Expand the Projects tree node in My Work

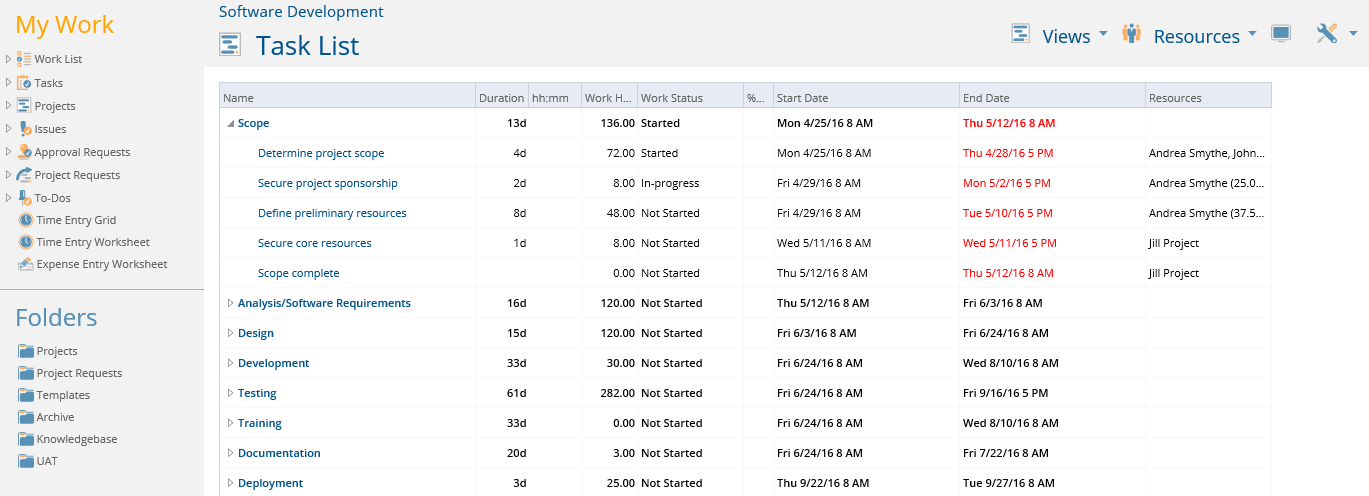[8, 105]
